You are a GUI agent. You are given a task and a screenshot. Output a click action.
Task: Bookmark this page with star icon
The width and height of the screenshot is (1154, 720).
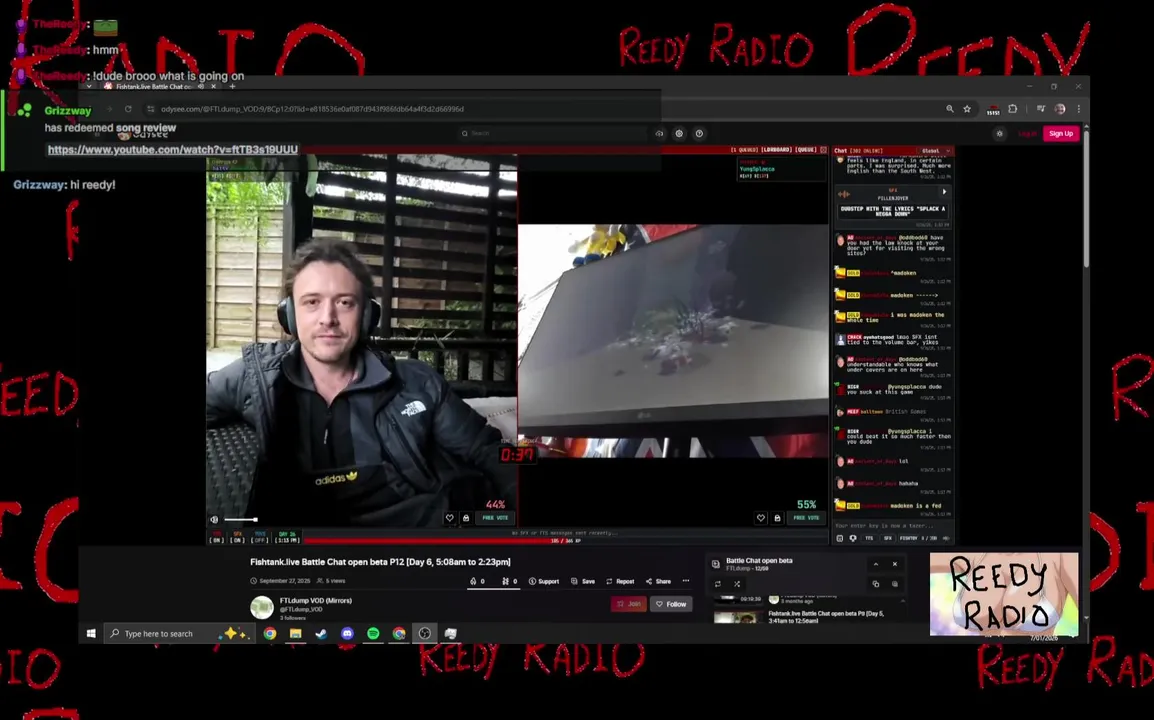click(x=967, y=109)
